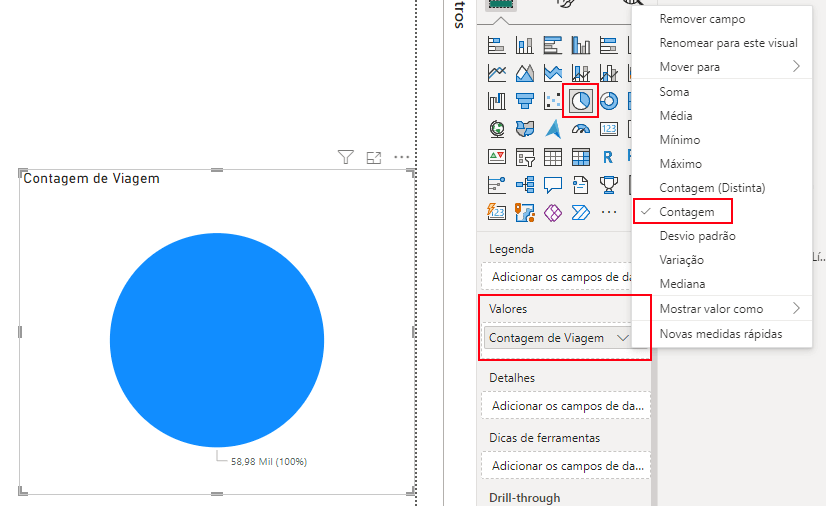This screenshot has height=506, width=826.
Task: Choose Soma aggregation from context menu
Action: click(x=674, y=91)
